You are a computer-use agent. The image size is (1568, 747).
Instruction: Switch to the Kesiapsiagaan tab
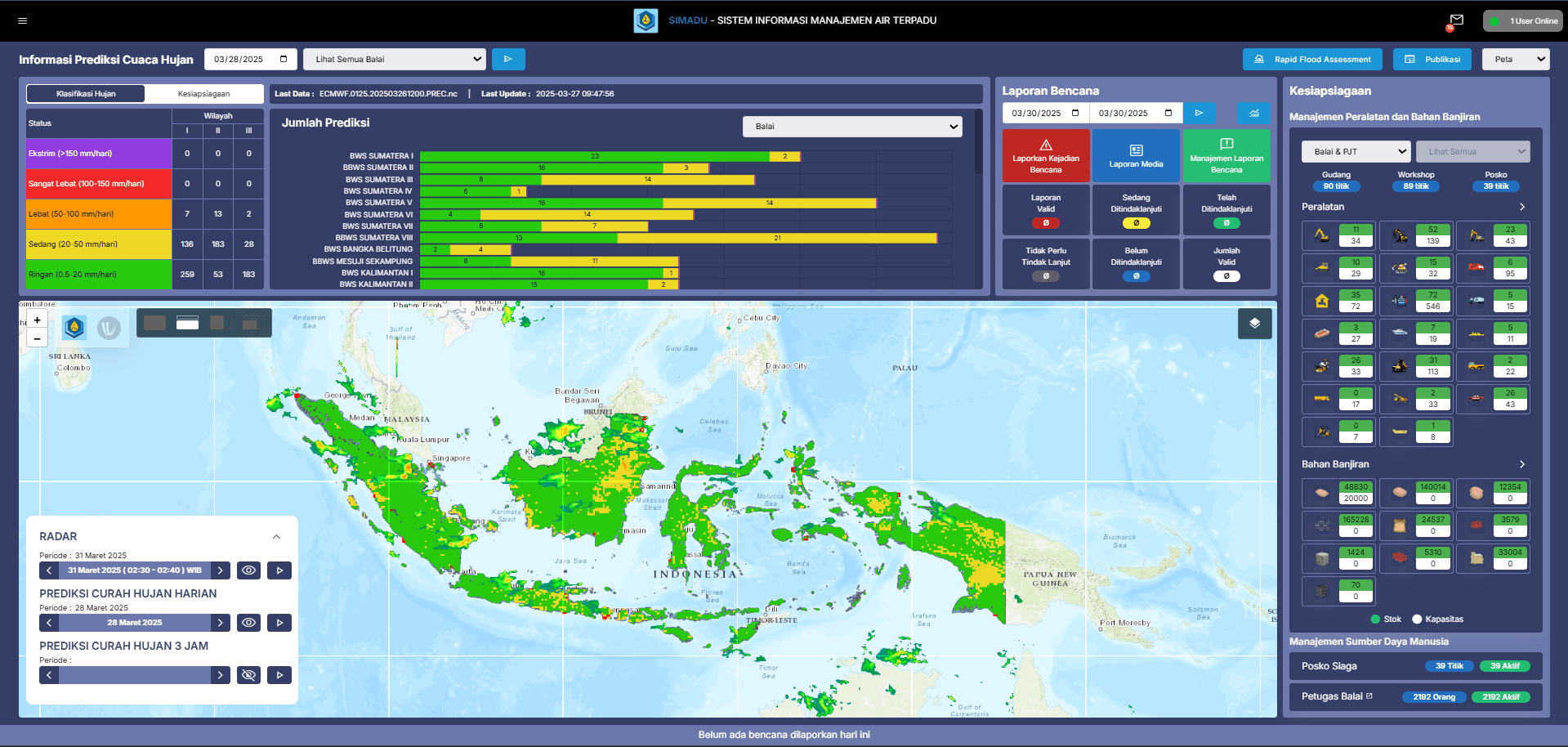[203, 94]
